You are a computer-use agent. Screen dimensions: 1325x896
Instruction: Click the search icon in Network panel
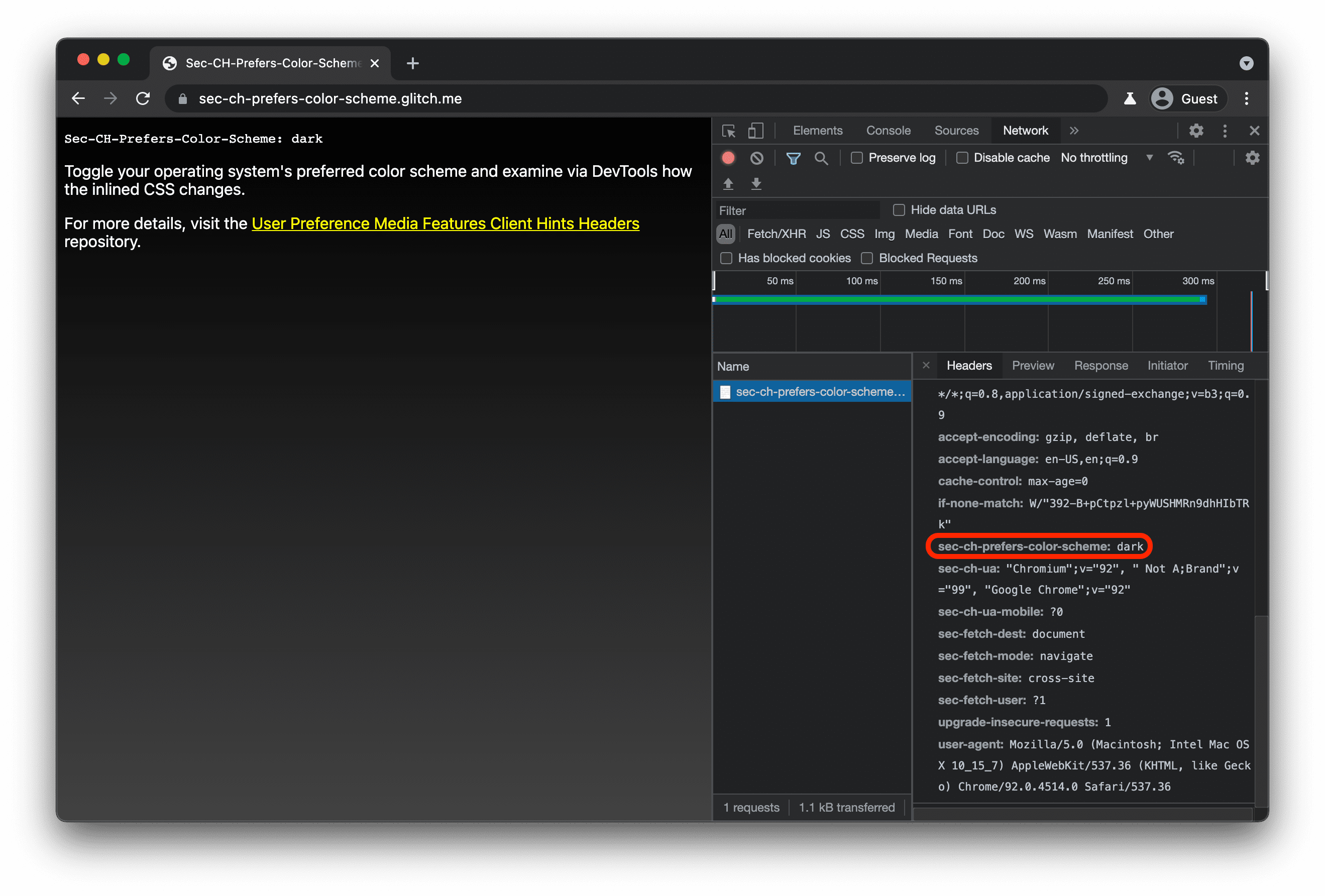[x=821, y=158]
